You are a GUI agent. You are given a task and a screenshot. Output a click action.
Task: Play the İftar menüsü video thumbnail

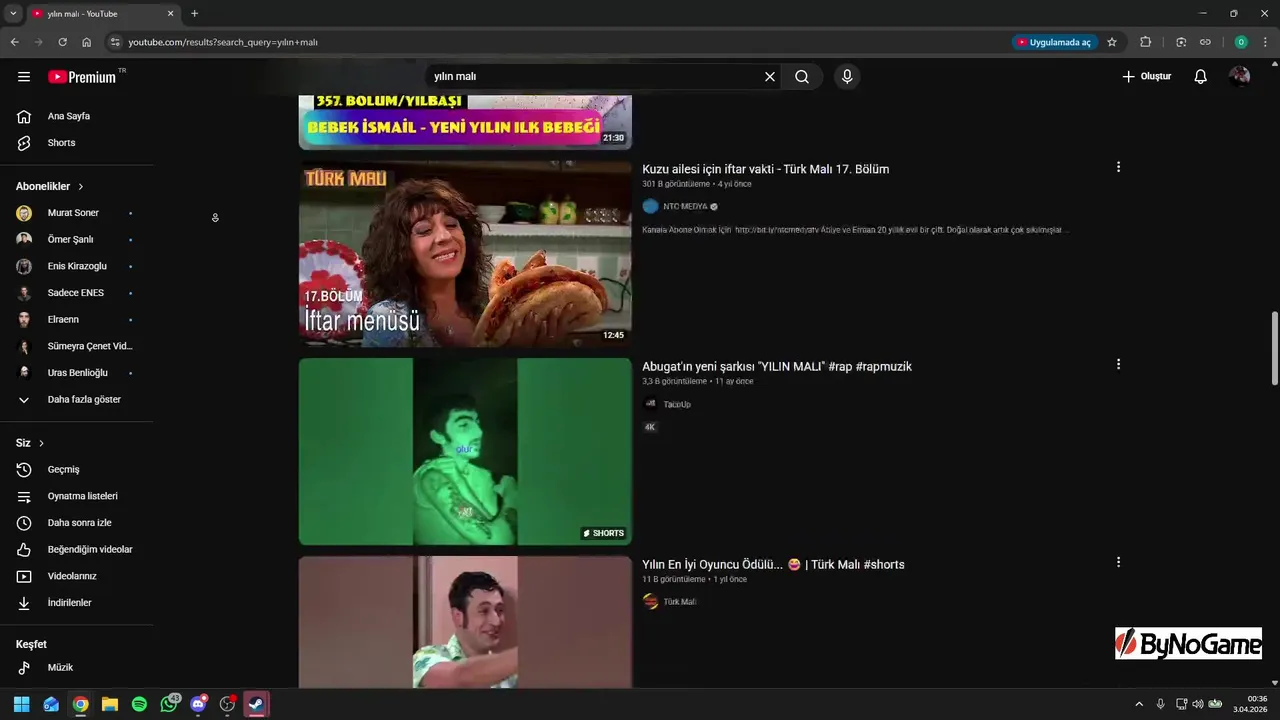click(x=465, y=254)
